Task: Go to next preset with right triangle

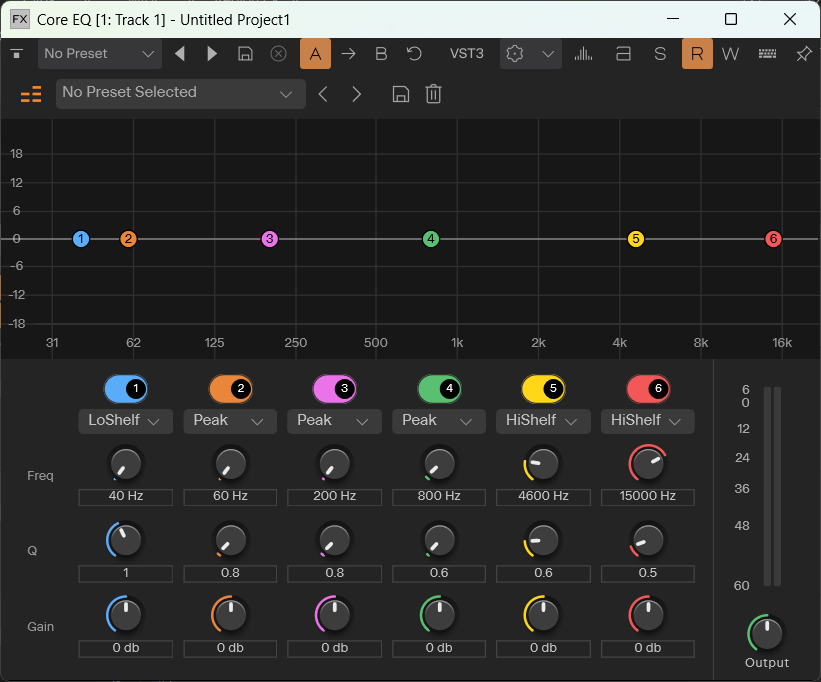Action: 212,53
